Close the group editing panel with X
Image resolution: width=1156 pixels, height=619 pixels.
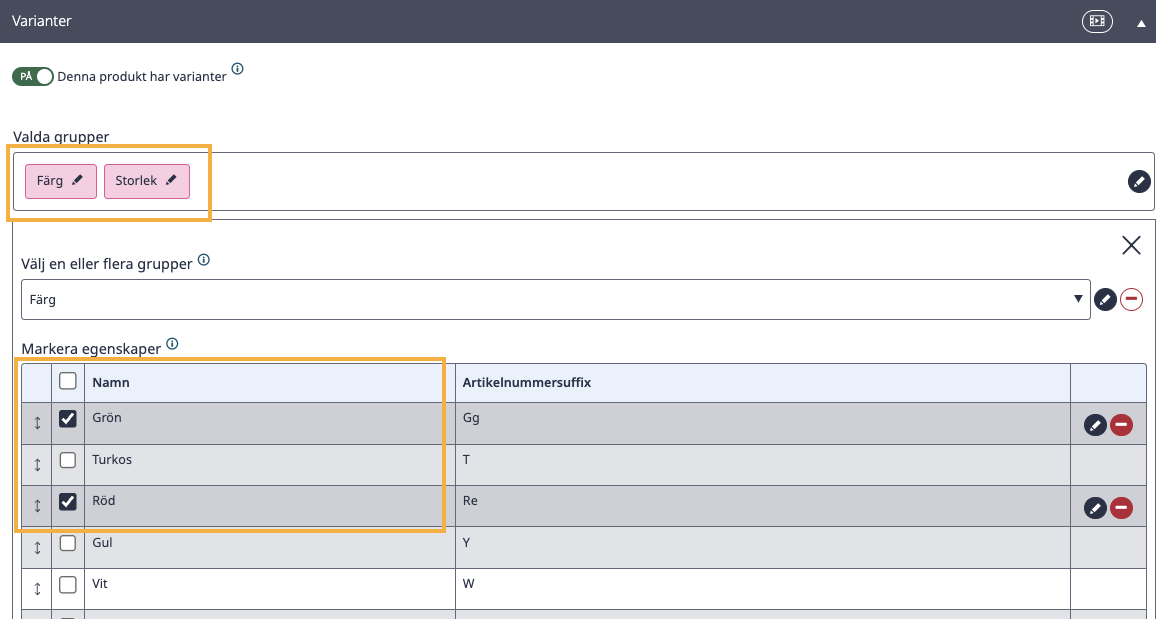coord(1131,245)
